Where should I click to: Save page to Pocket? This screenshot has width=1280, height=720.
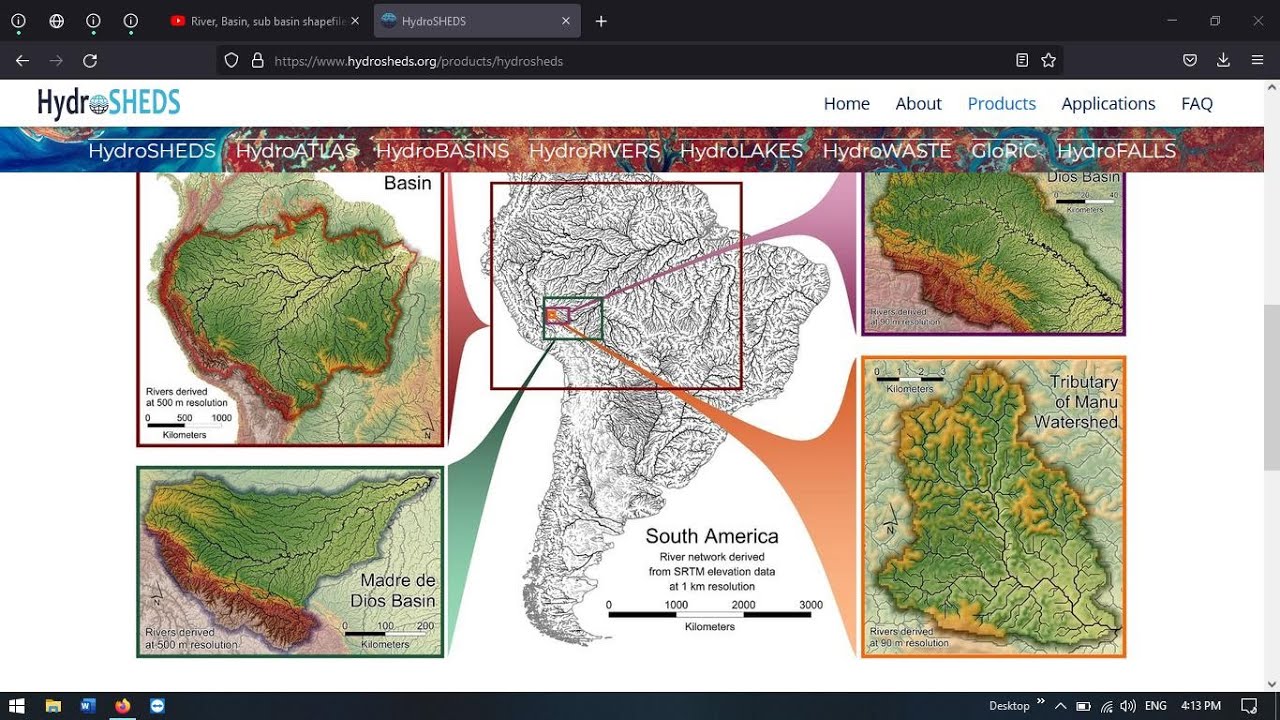pos(1190,61)
